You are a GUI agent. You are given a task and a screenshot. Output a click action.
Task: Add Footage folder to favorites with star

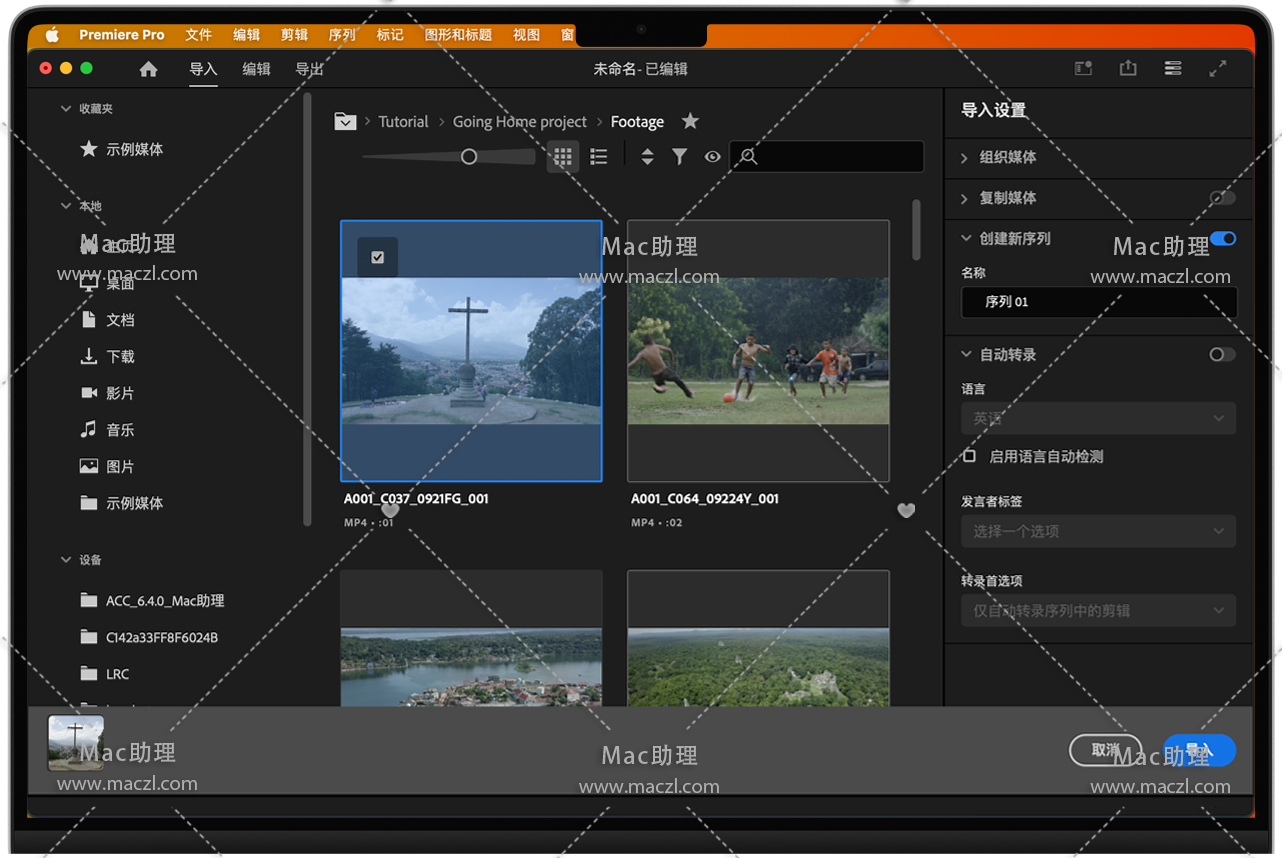tap(690, 121)
